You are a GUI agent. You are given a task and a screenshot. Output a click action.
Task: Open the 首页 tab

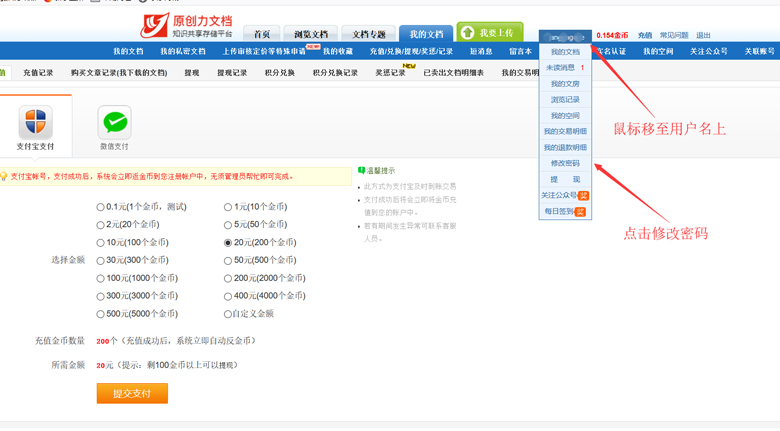[x=262, y=34]
